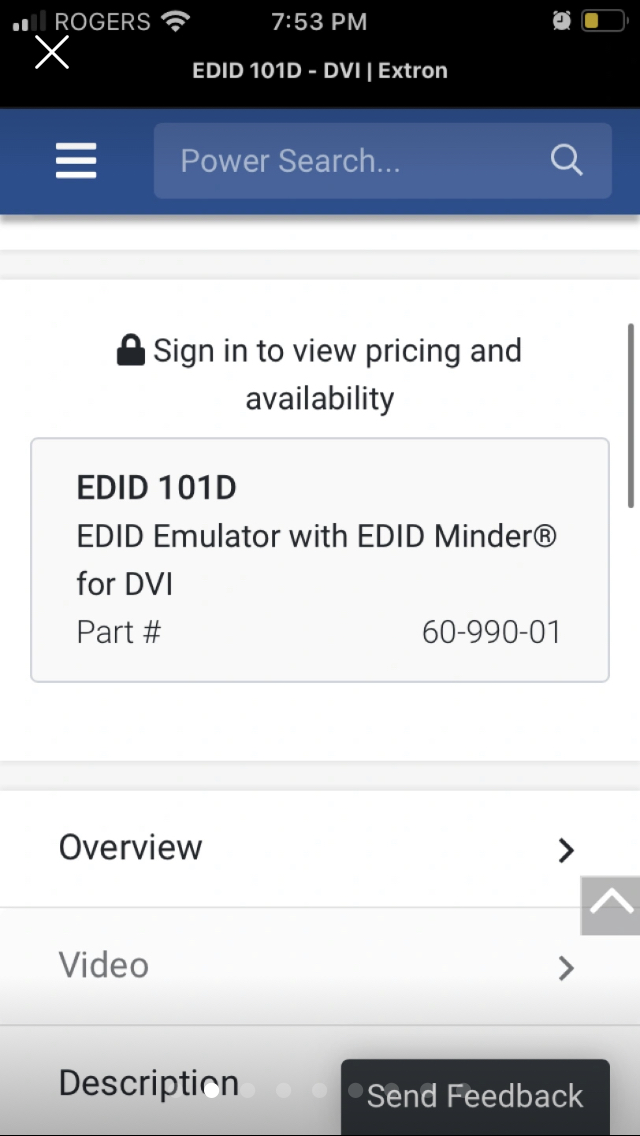640x1136 pixels.
Task: Expand the Overview section
Action: click(x=320, y=849)
